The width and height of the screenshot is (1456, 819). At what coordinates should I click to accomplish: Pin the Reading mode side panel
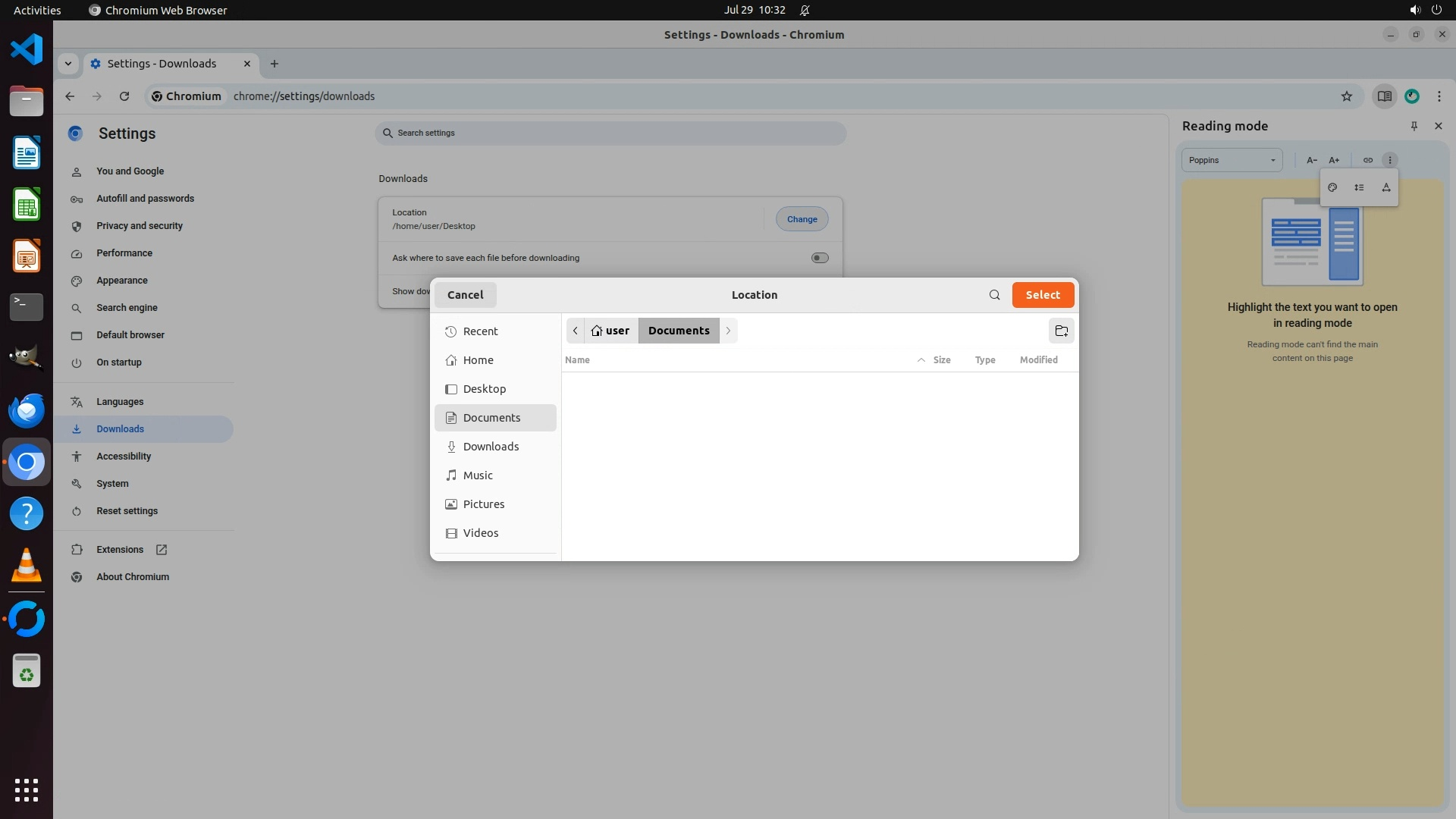(x=1414, y=126)
